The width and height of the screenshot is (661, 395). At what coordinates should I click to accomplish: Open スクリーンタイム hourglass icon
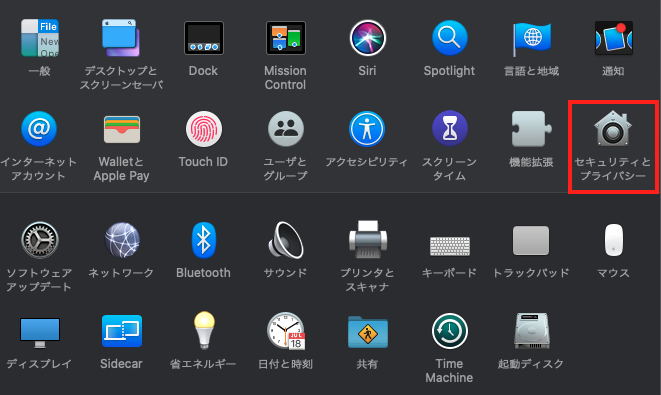point(449,129)
